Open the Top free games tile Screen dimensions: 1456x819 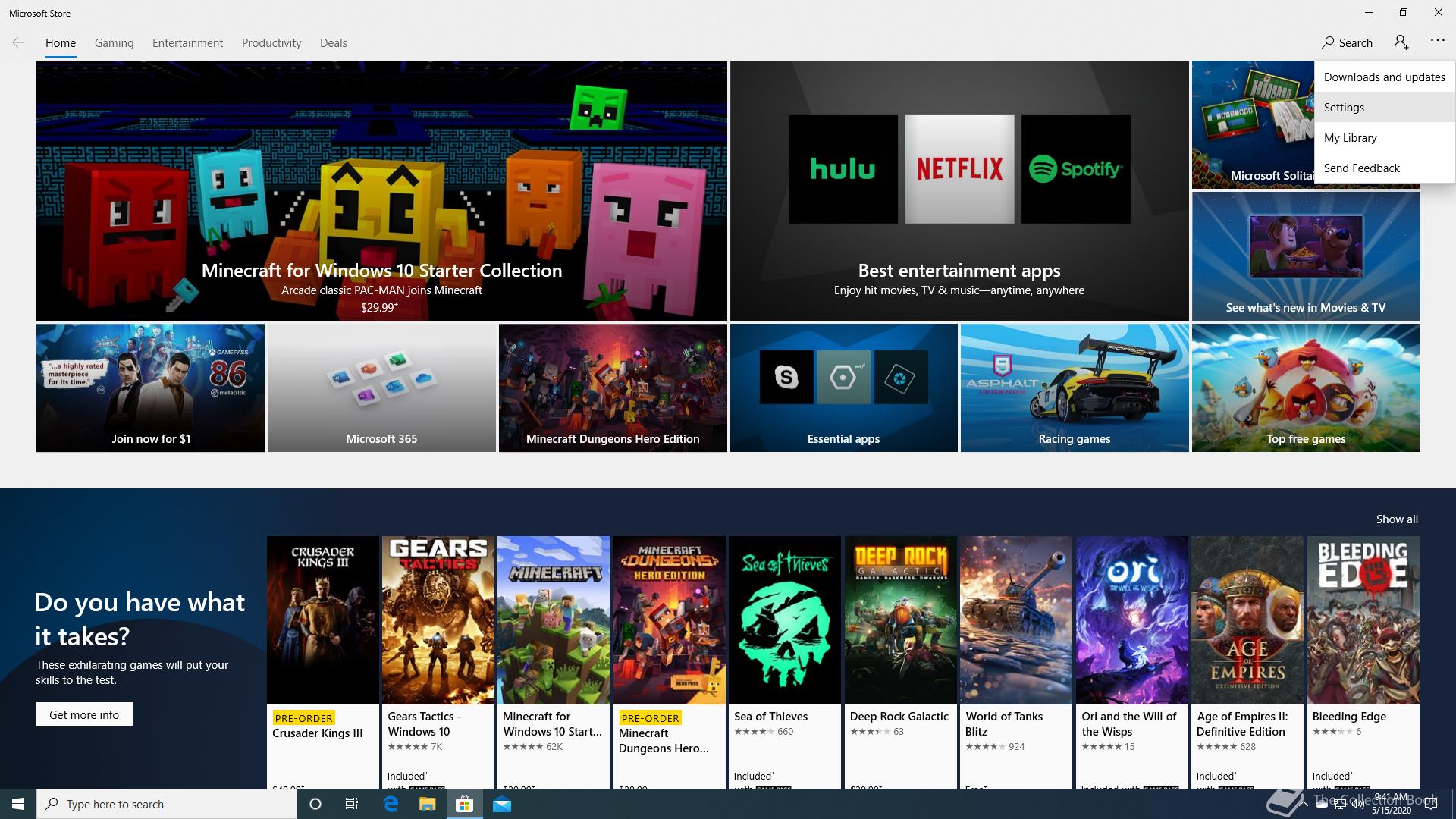point(1305,388)
